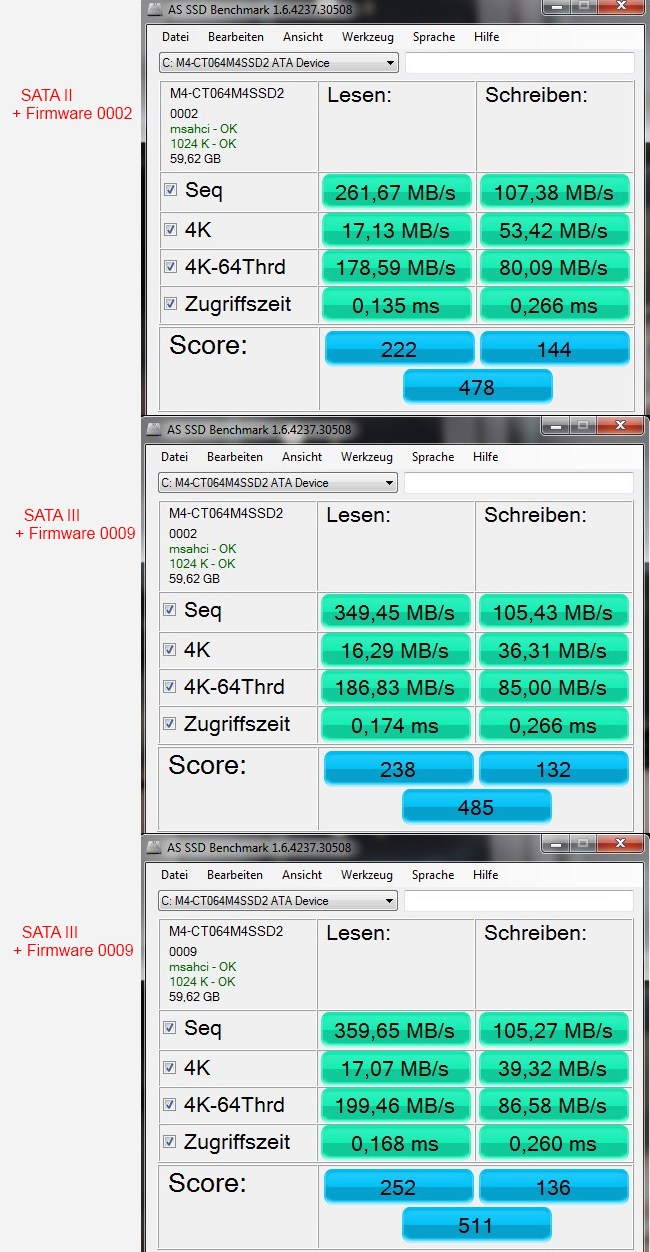Close the window showing total score 485
The height and width of the screenshot is (1252, 650).
(619, 425)
